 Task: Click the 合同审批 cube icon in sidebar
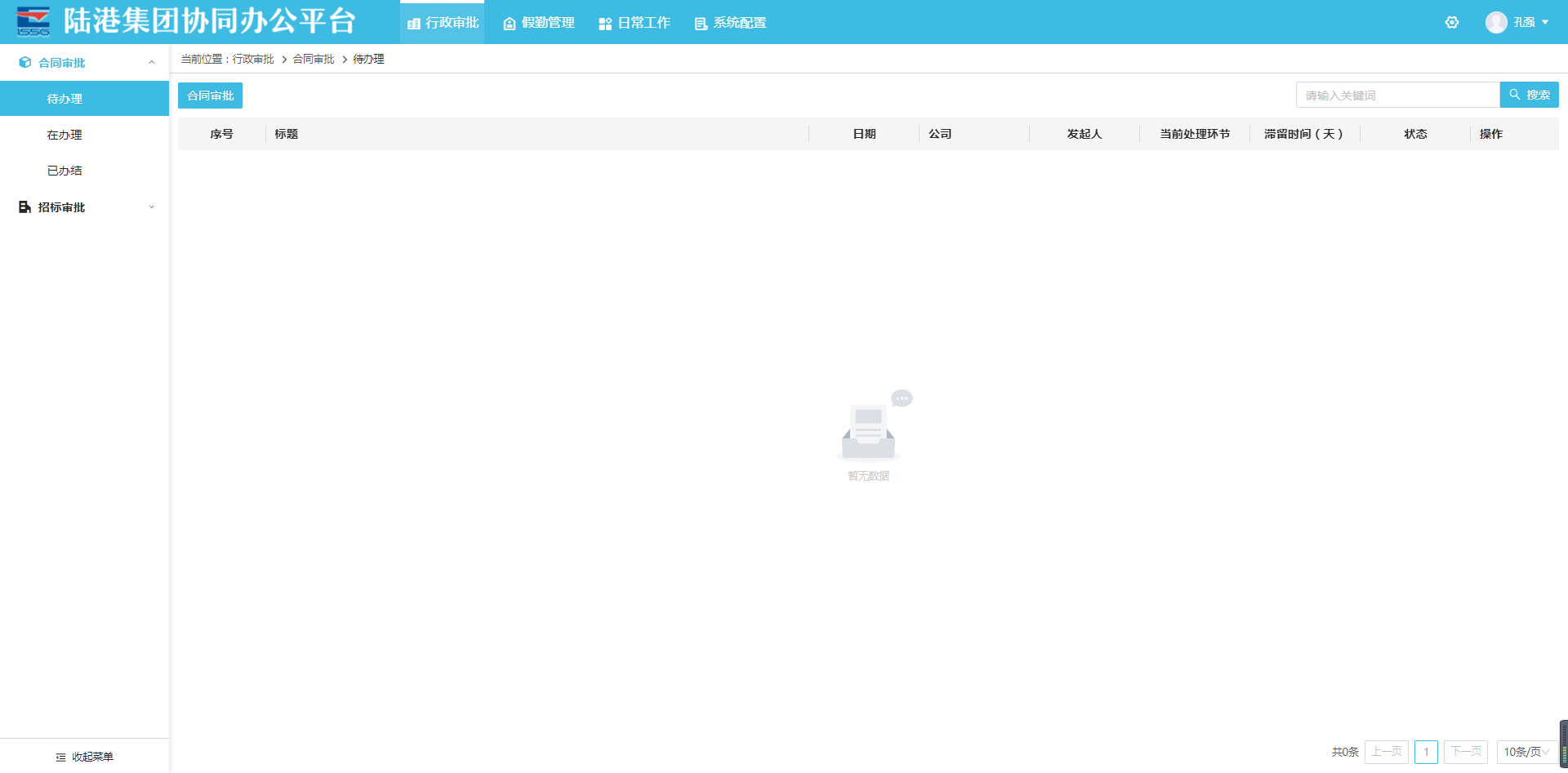point(25,62)
